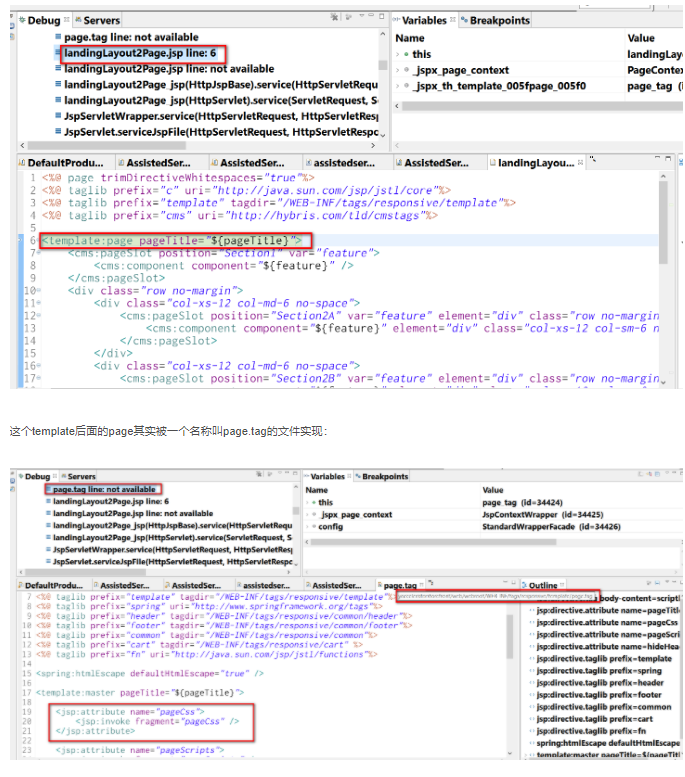685x777 pixels.
Task: Switch to Breakpoints tab in first screenshot
Action: [495, 20]
